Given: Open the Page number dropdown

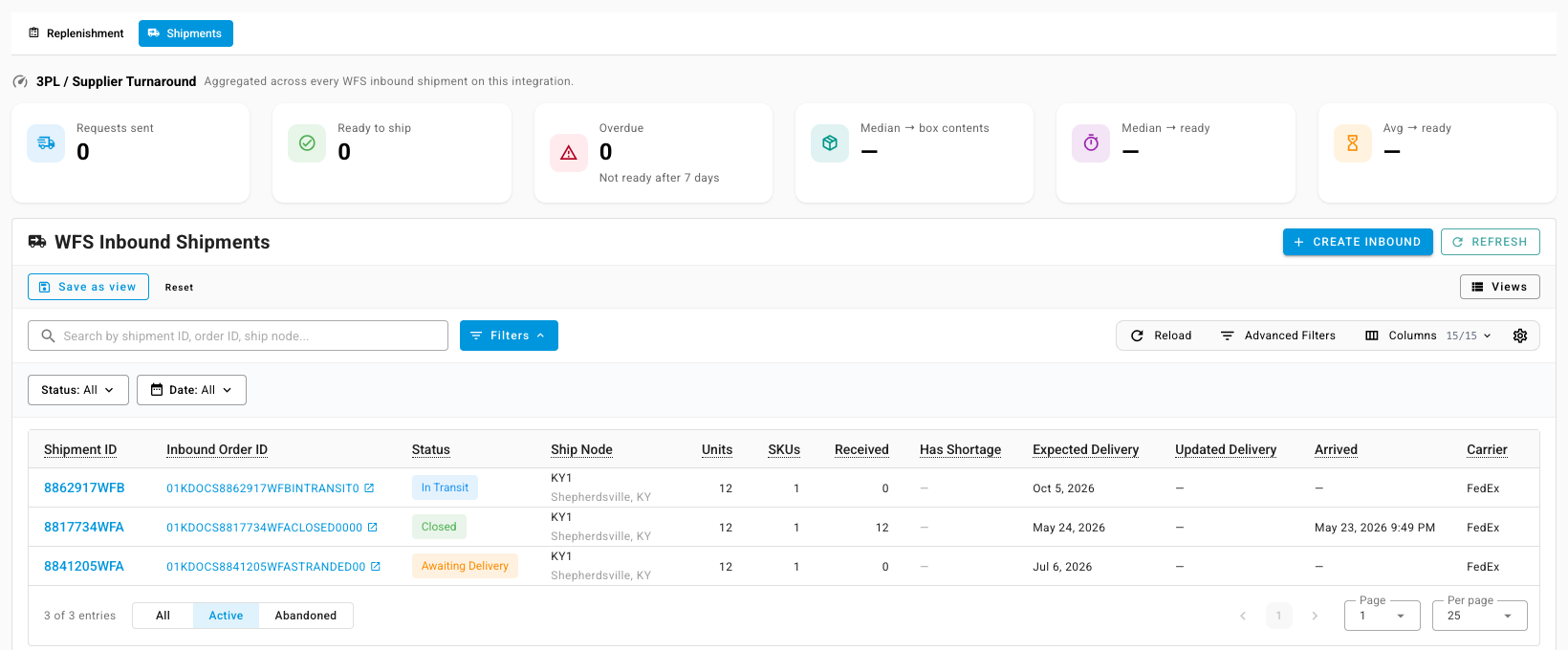Looking at the screenshot, I should [x=1383, y=616].
